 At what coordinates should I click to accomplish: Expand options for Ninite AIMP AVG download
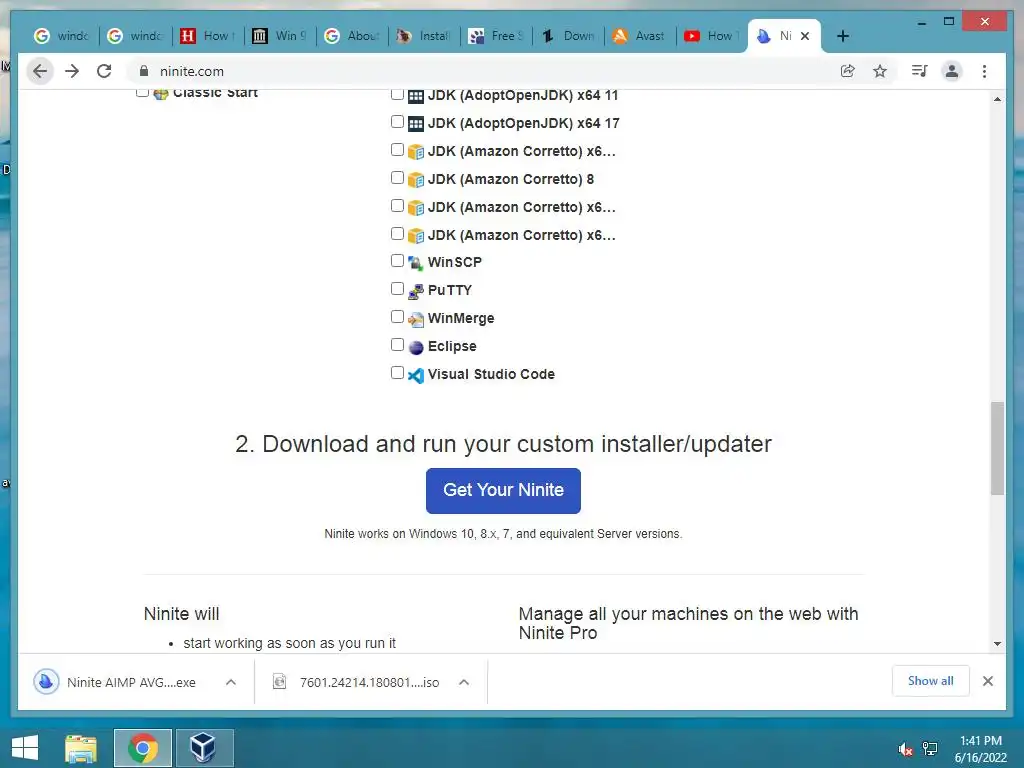[x=231, y=682]
